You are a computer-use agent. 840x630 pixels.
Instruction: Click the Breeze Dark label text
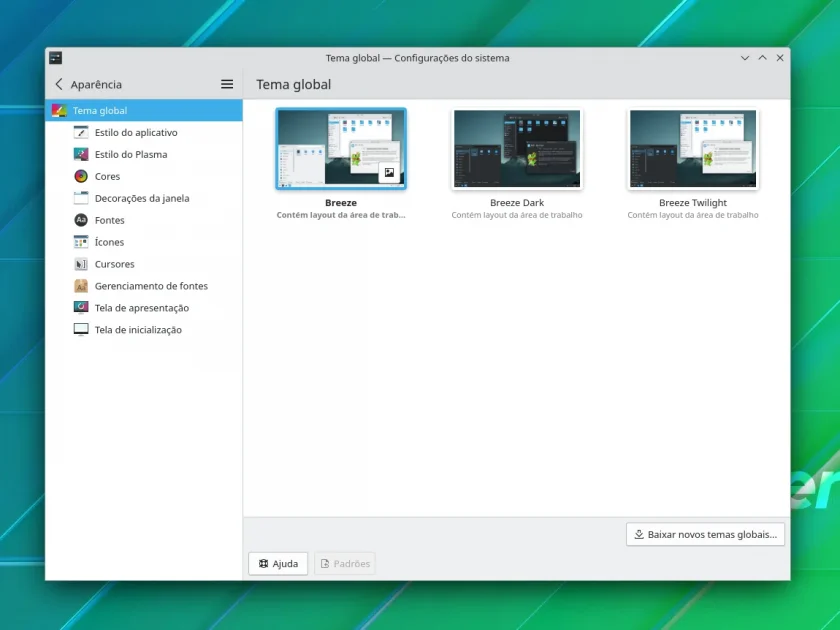click(x=517, y=202)
